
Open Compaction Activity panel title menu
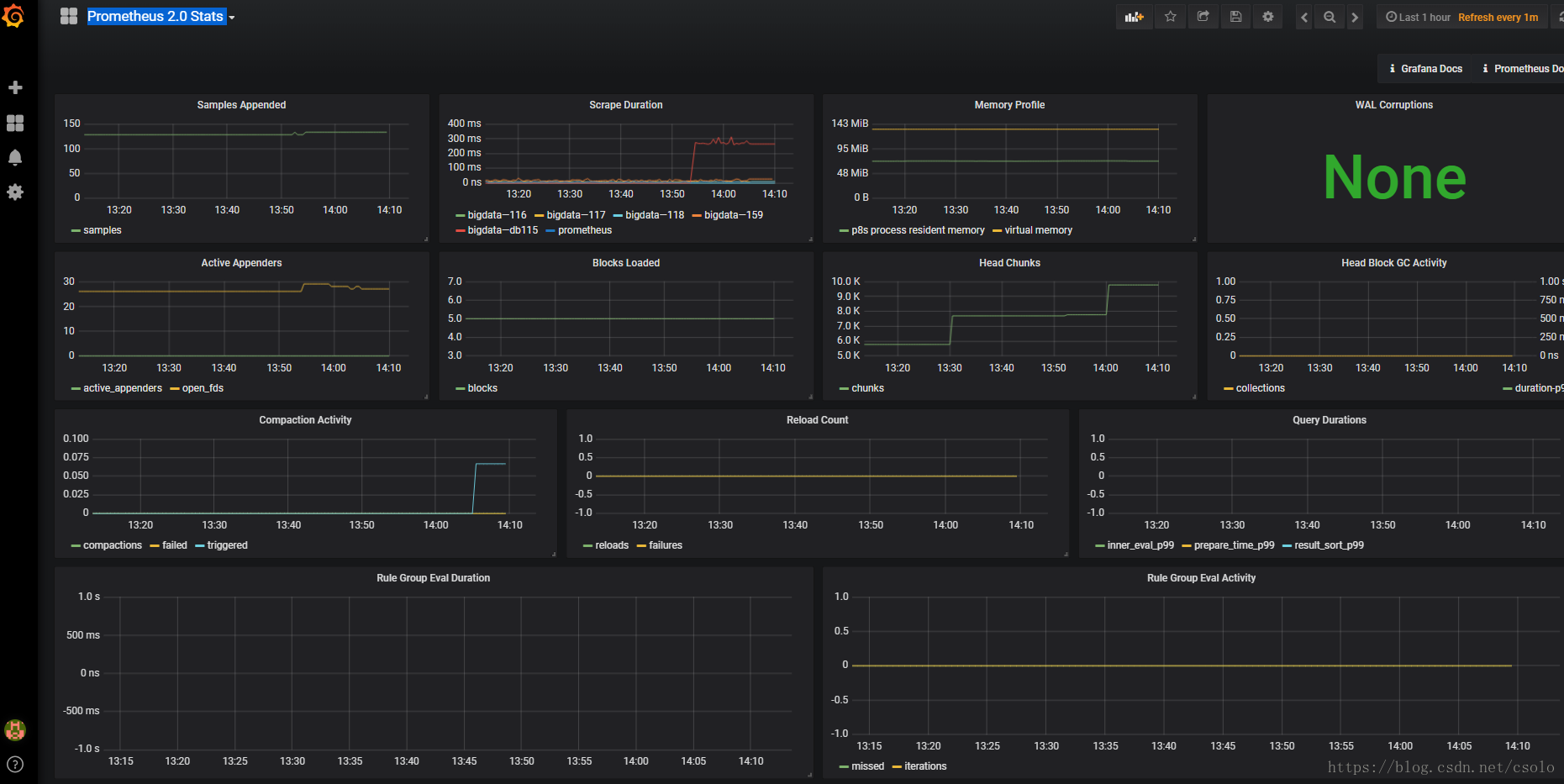[305, 420]
